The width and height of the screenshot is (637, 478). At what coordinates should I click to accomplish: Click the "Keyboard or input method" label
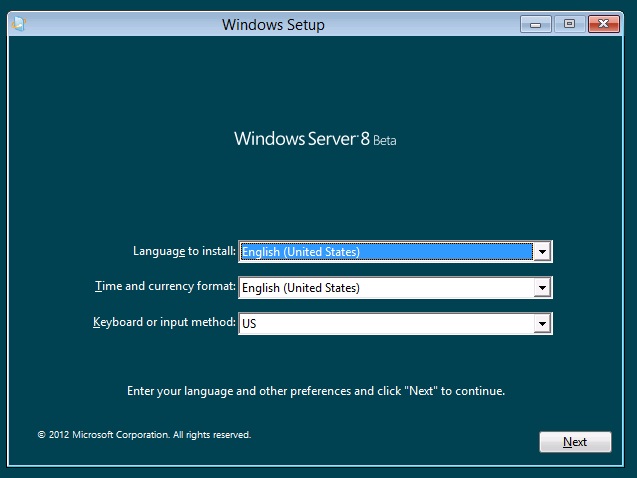(x=164, y=322)
